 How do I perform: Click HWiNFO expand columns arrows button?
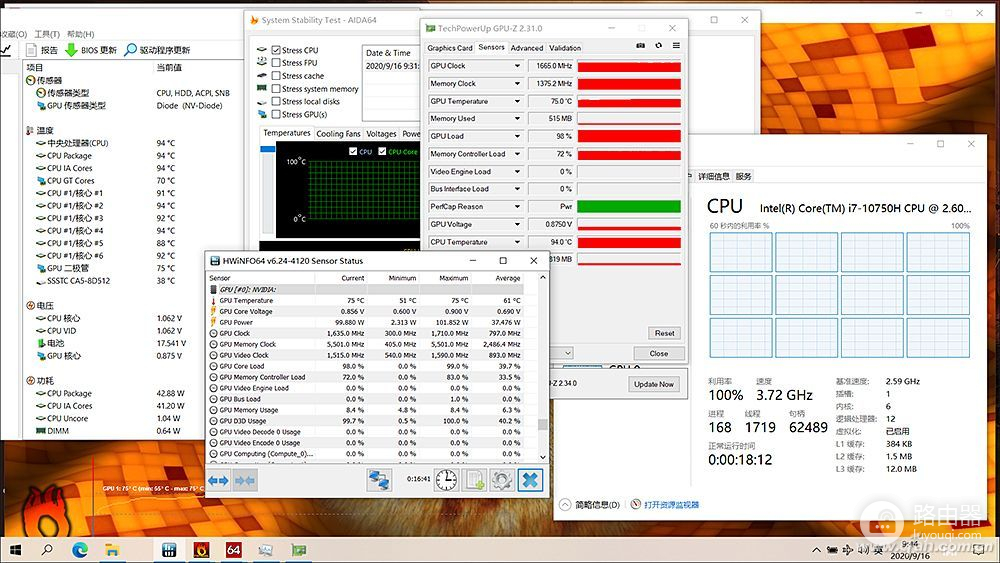[x=218, y=480]
